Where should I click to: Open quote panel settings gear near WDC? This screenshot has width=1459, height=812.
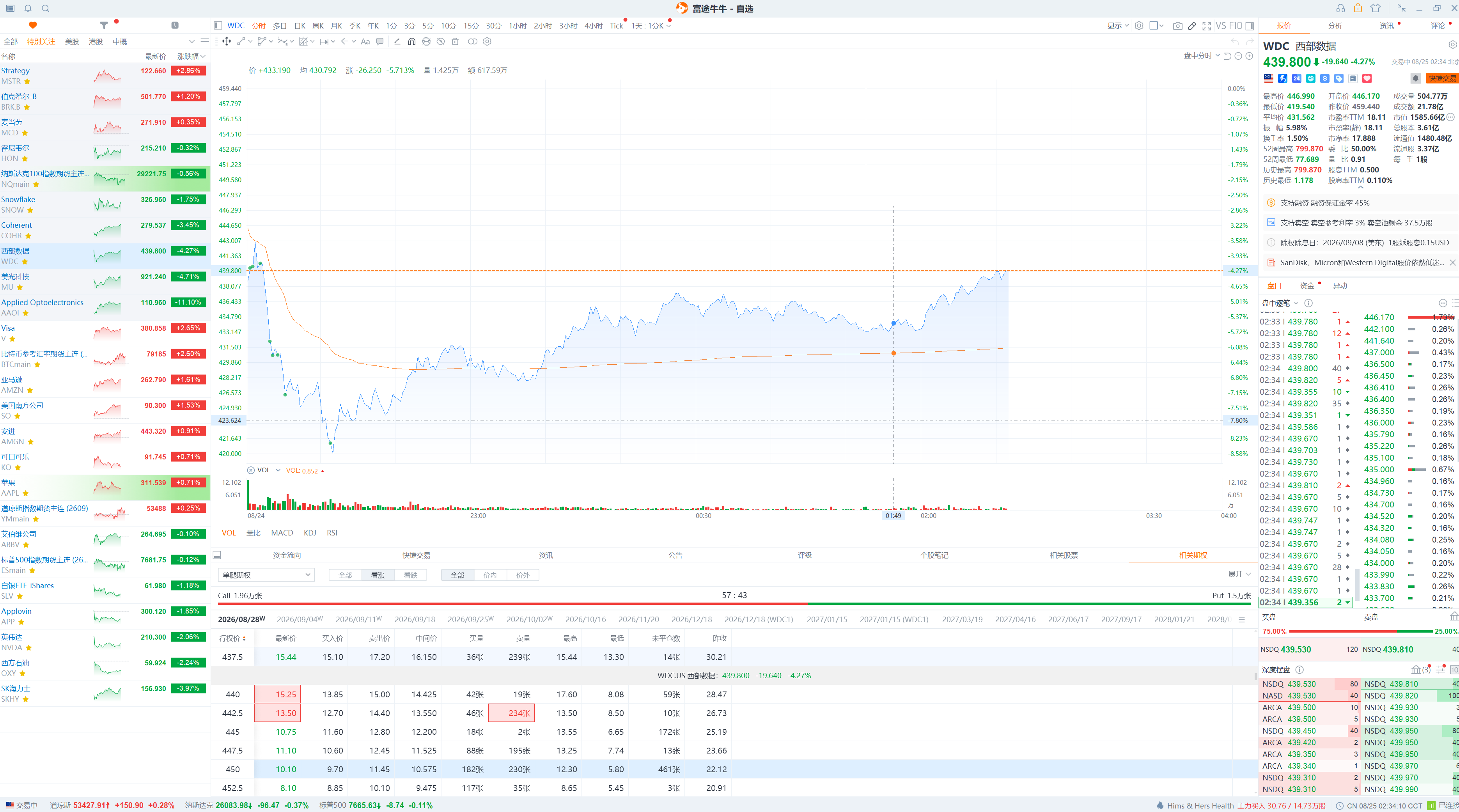point(1452,45)
